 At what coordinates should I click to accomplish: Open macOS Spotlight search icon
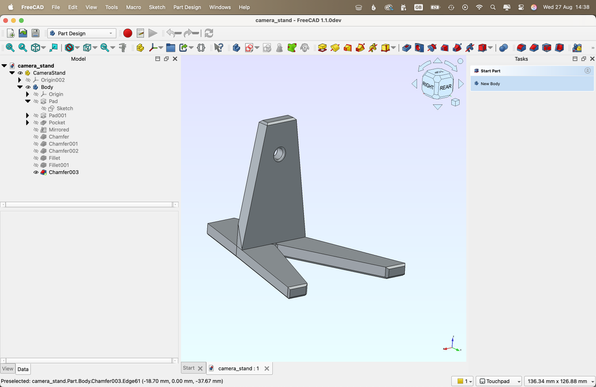point(493,7)
